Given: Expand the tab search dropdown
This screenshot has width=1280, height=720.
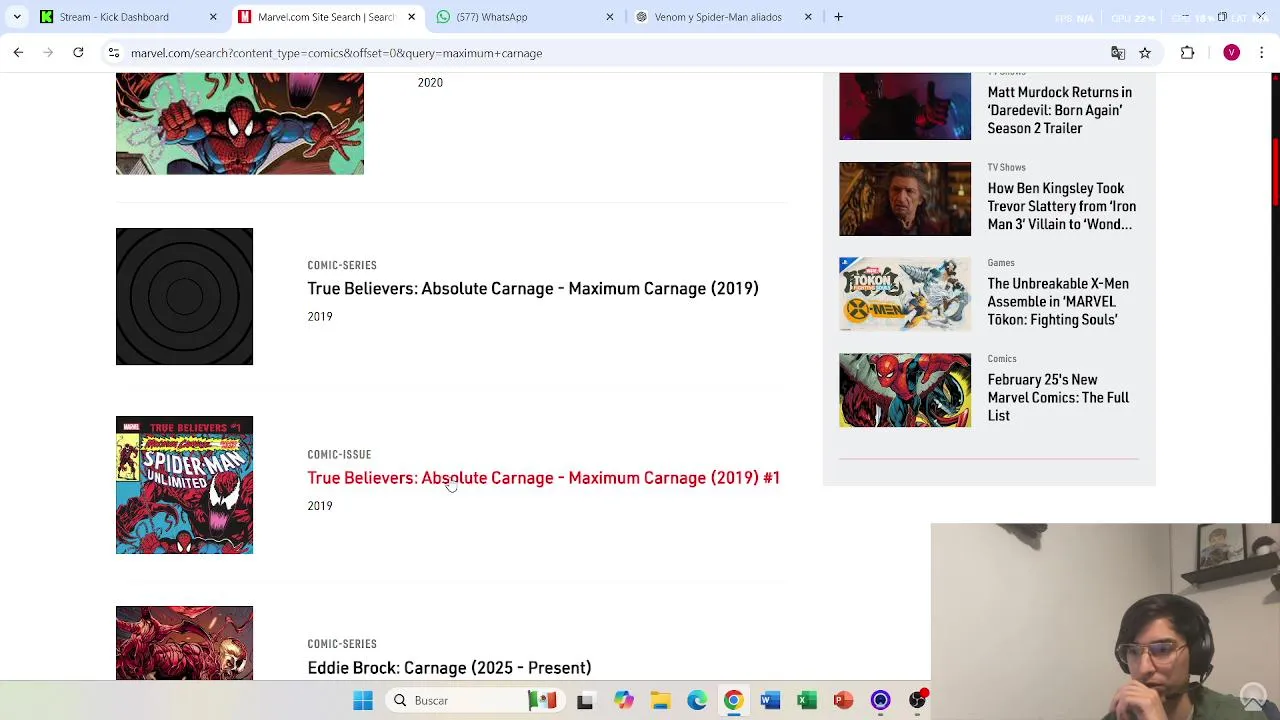Looking at the screenshot, I should (17, 17).
